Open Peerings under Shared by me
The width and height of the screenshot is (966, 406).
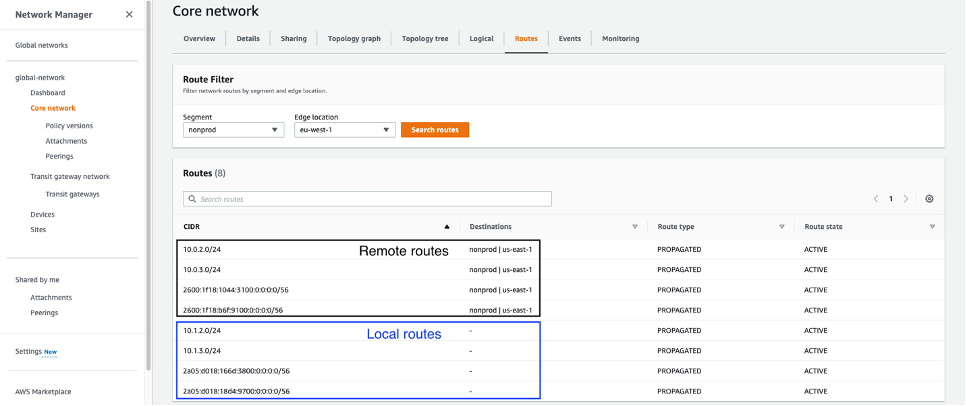pyautogui.click(x=44, y=313)
